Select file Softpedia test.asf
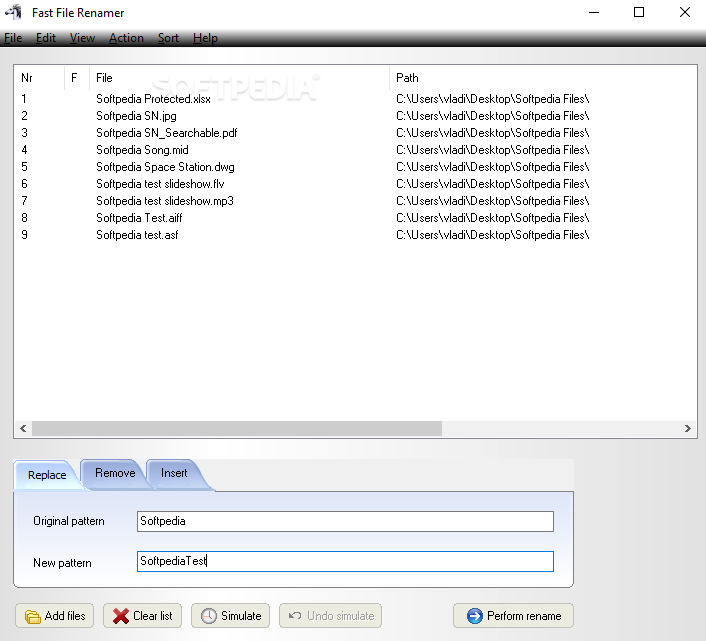706x641 pixels. point(137,235)
